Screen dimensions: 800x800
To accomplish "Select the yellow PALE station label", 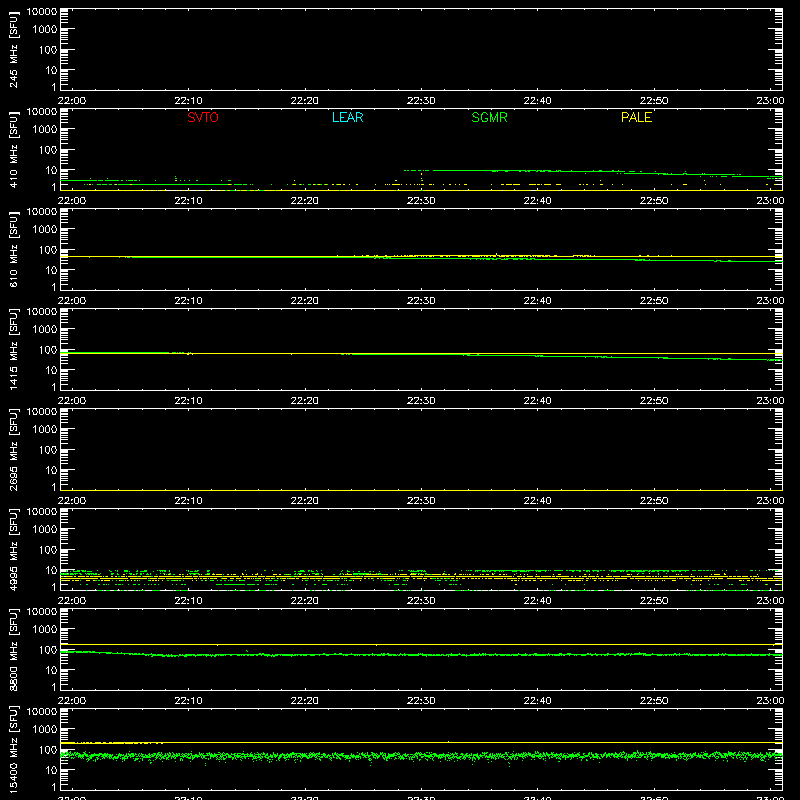I will pyautogui.click(x=636, y=117).
